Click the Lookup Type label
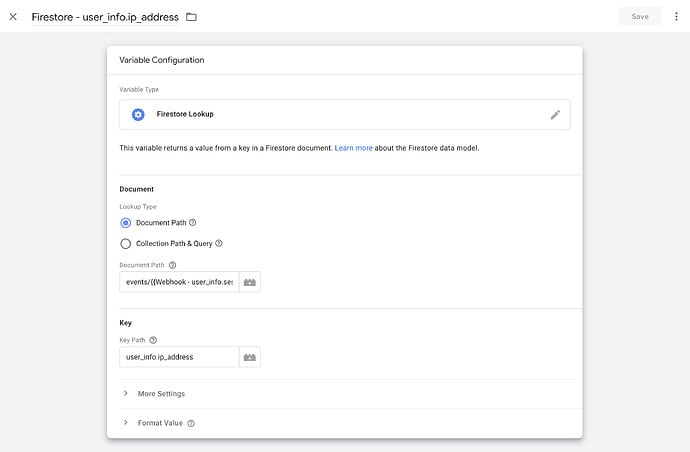 point(138,206)
